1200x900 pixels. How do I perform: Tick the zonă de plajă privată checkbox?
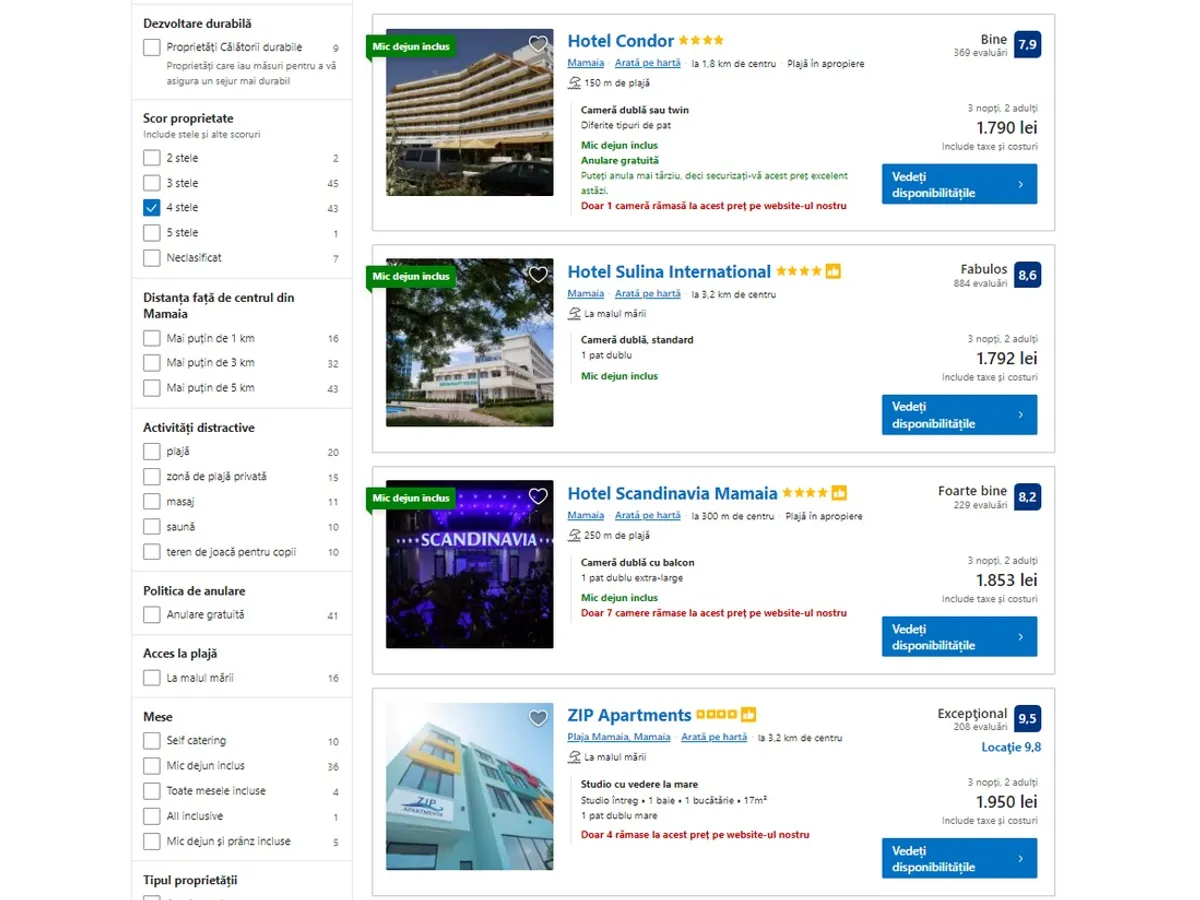[152, 477]
